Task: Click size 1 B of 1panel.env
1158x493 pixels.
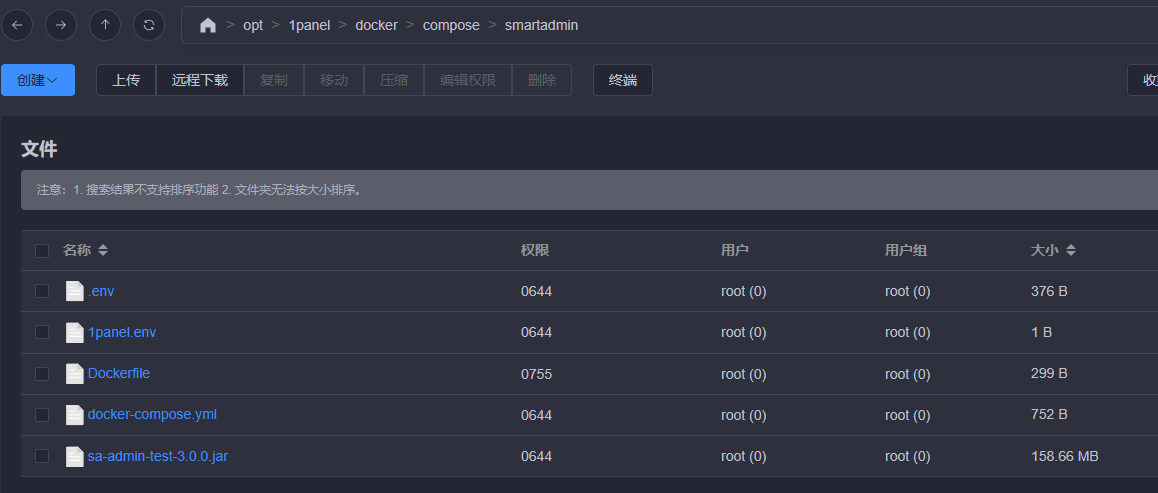Action: tap(1041, 333)
